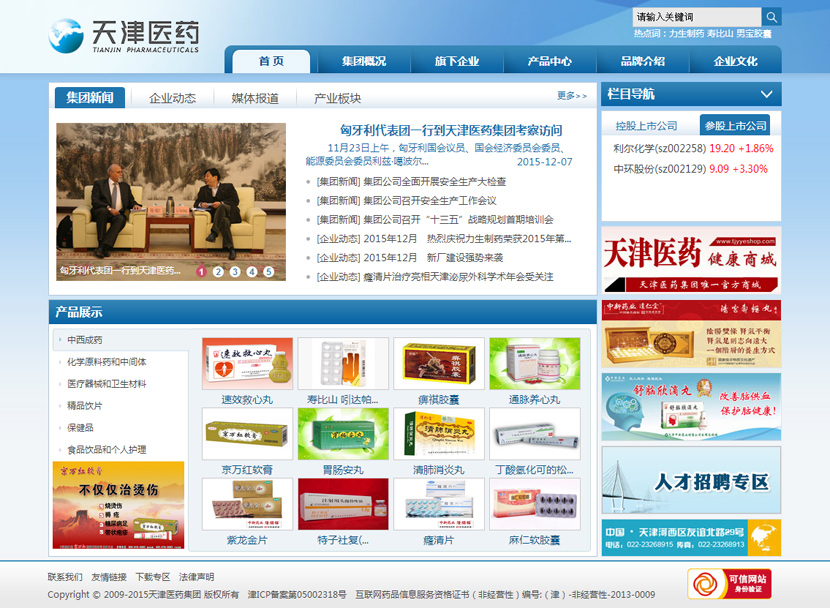
Task: Open news 癃清片治疗亮相天津泌尿外科学术年会
Action: point(435,277)
